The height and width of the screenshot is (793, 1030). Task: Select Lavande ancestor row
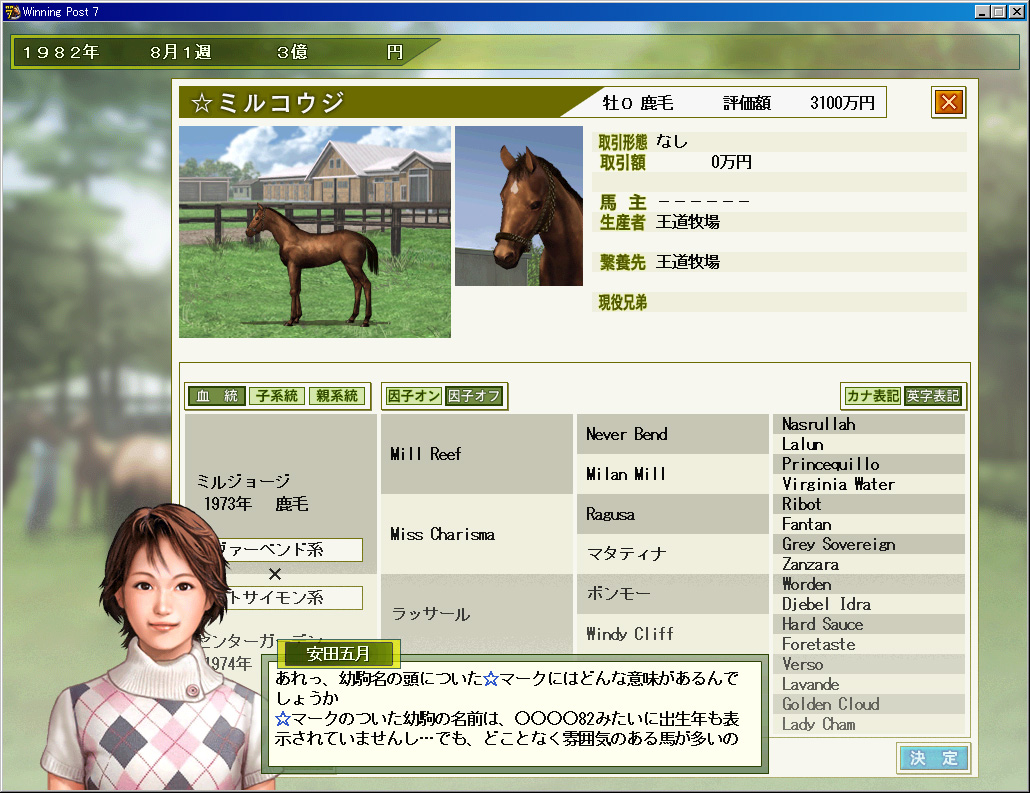pyautogui.click(x=869, y=684)
